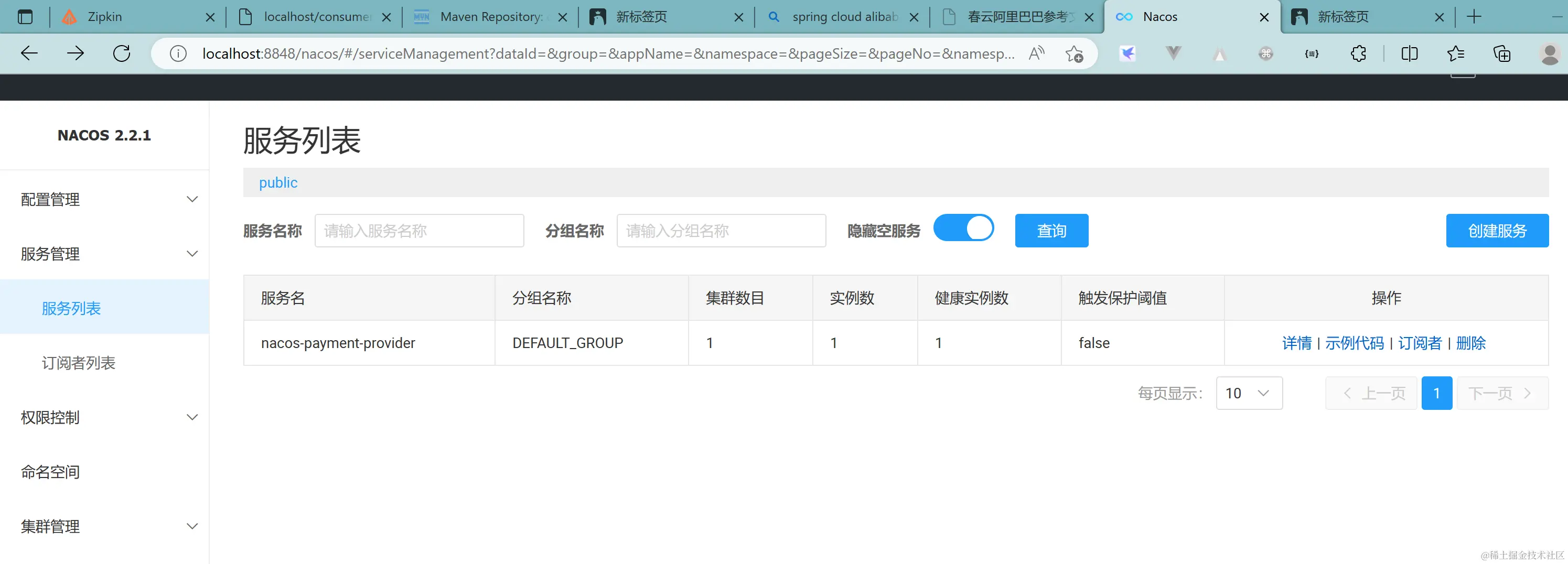Viewport: 1568px width, 564px height.
Task: Open 订阅者 for nacos-payment-provider
Action: [x=1420, y=343]
